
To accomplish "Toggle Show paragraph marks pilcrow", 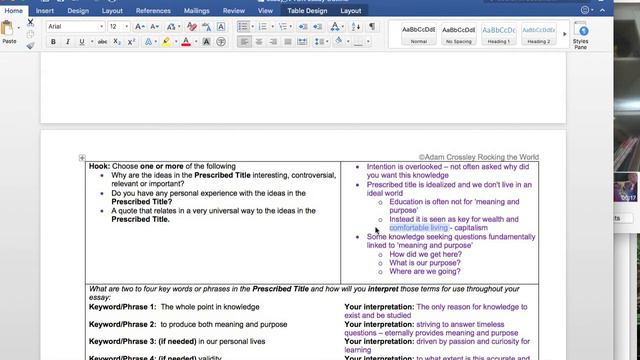I will 372,27.
